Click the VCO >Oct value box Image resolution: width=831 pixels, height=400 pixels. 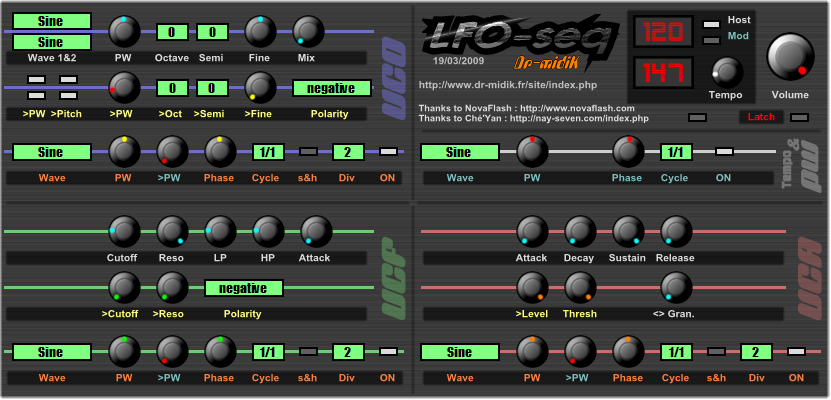tap(172, 88)
